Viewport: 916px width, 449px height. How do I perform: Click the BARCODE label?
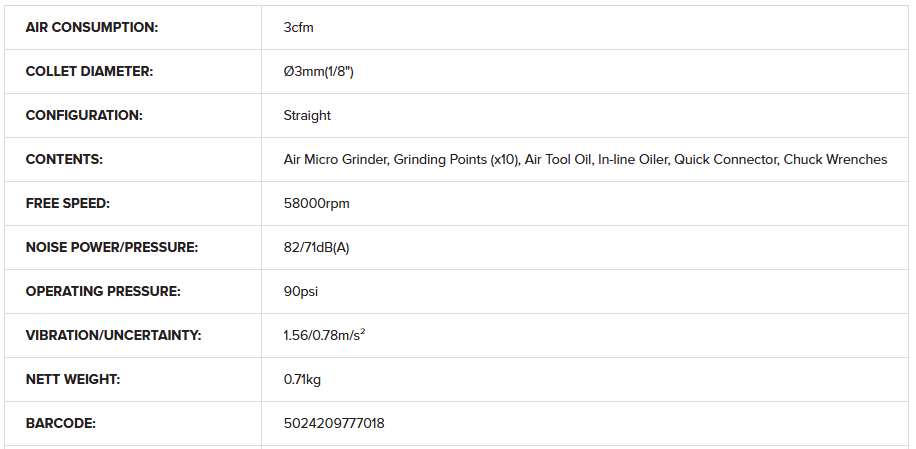(61, 423)
